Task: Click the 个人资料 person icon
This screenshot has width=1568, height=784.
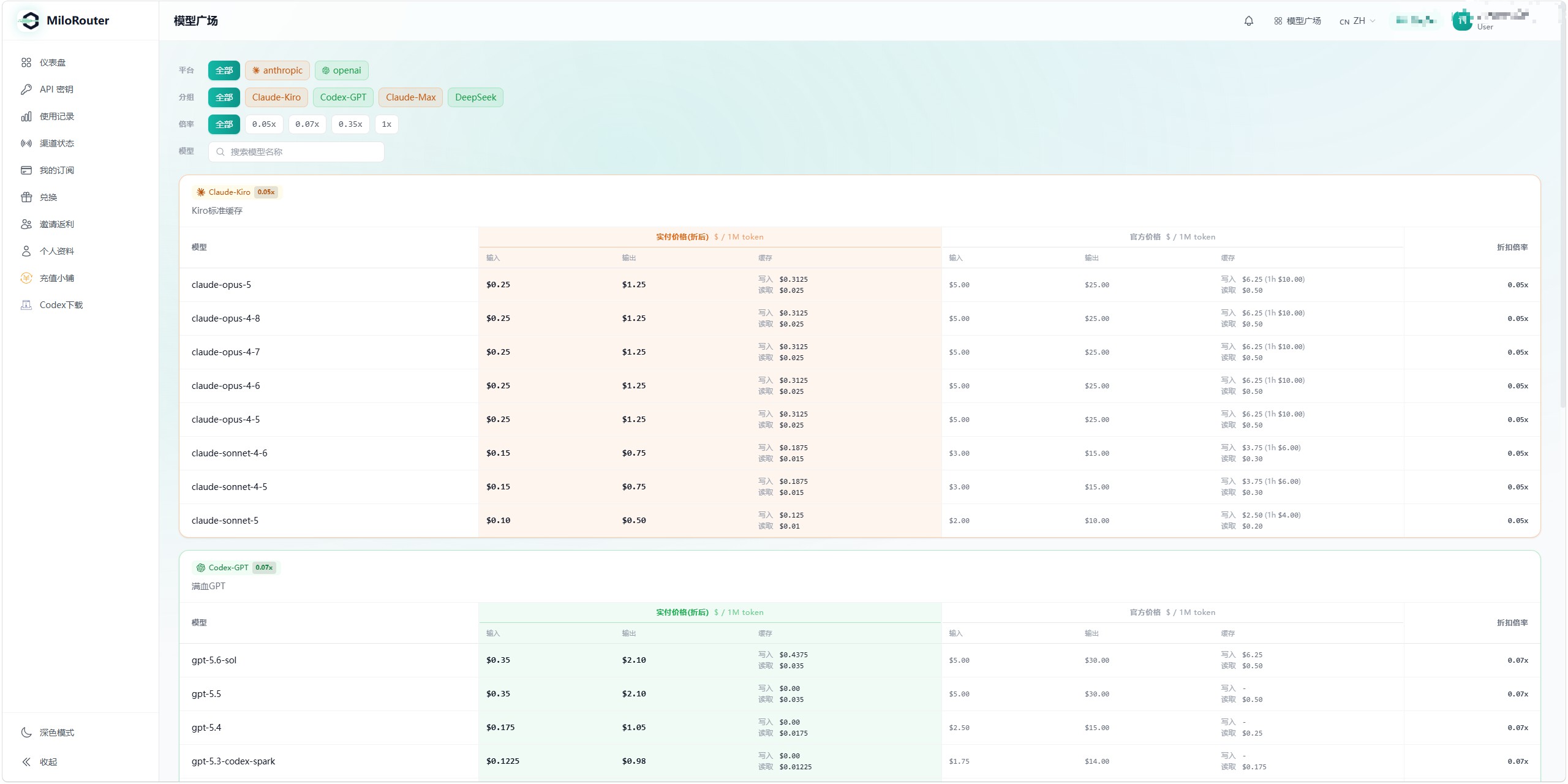Action: pyautogui.click(x=26, y=251)
